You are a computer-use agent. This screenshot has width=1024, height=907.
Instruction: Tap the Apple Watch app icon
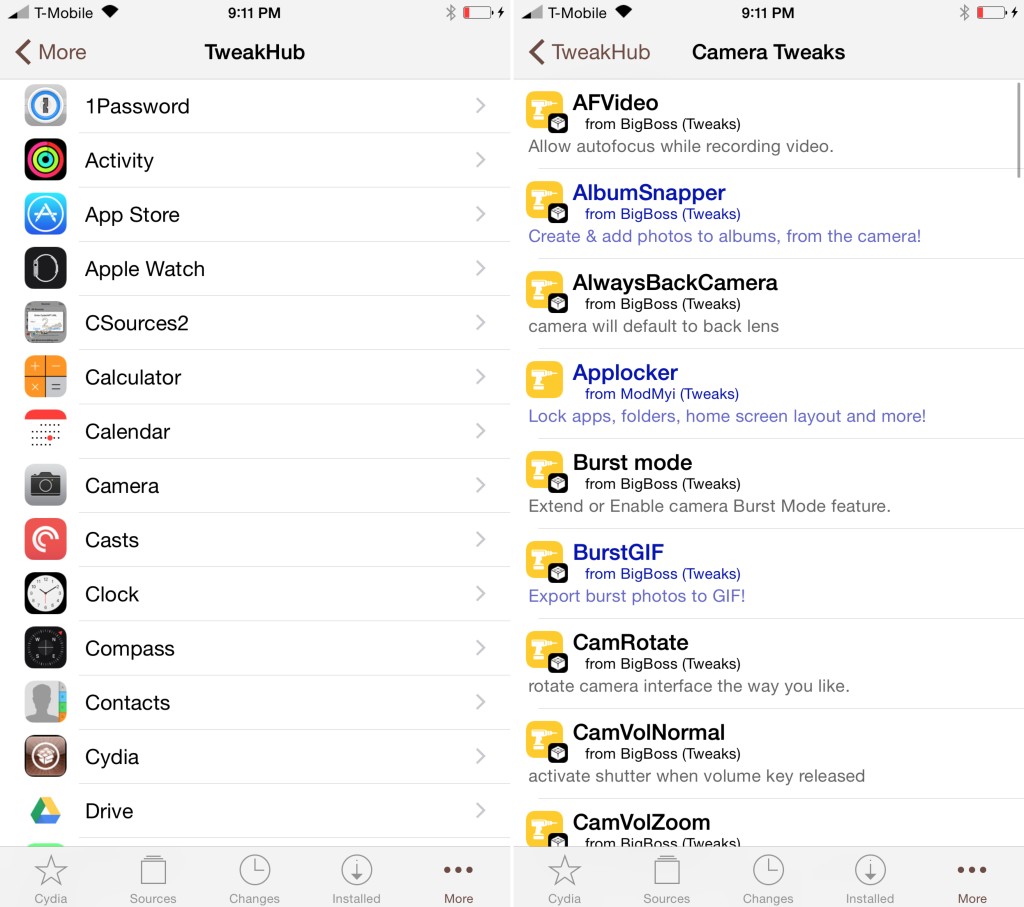click(x=45, y=268)
